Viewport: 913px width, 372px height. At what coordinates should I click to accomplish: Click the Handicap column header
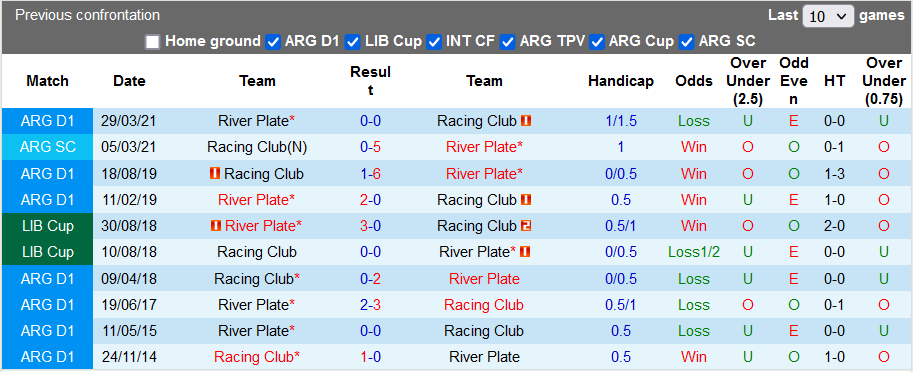(x=621, y=81)
